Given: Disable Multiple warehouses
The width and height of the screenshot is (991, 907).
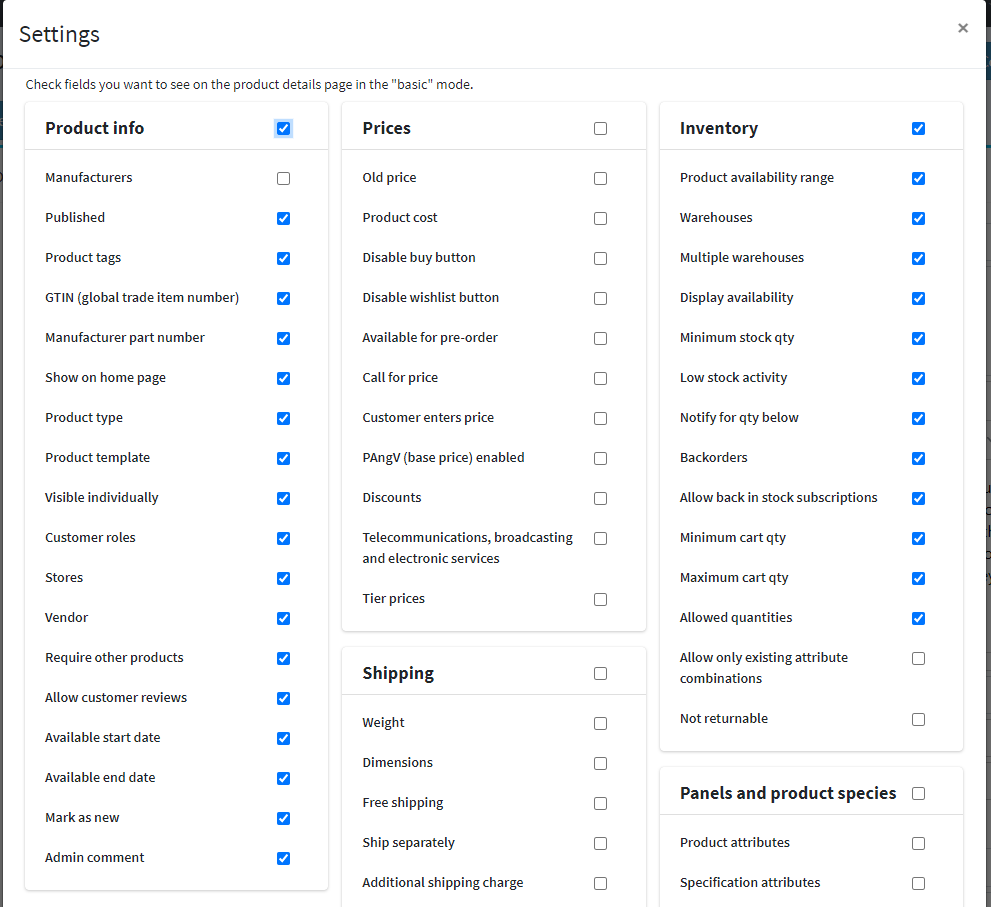Looking at the screenshot, I should click(x=918, y=258).
